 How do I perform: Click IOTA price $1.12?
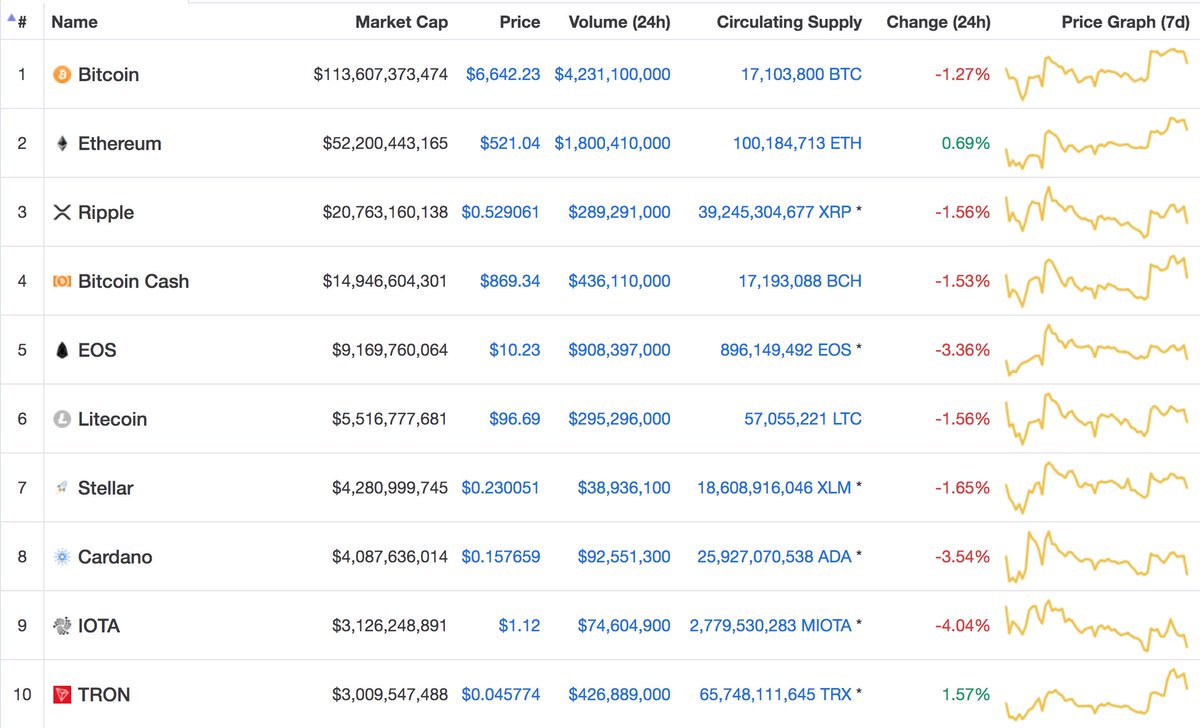point(520,627)
